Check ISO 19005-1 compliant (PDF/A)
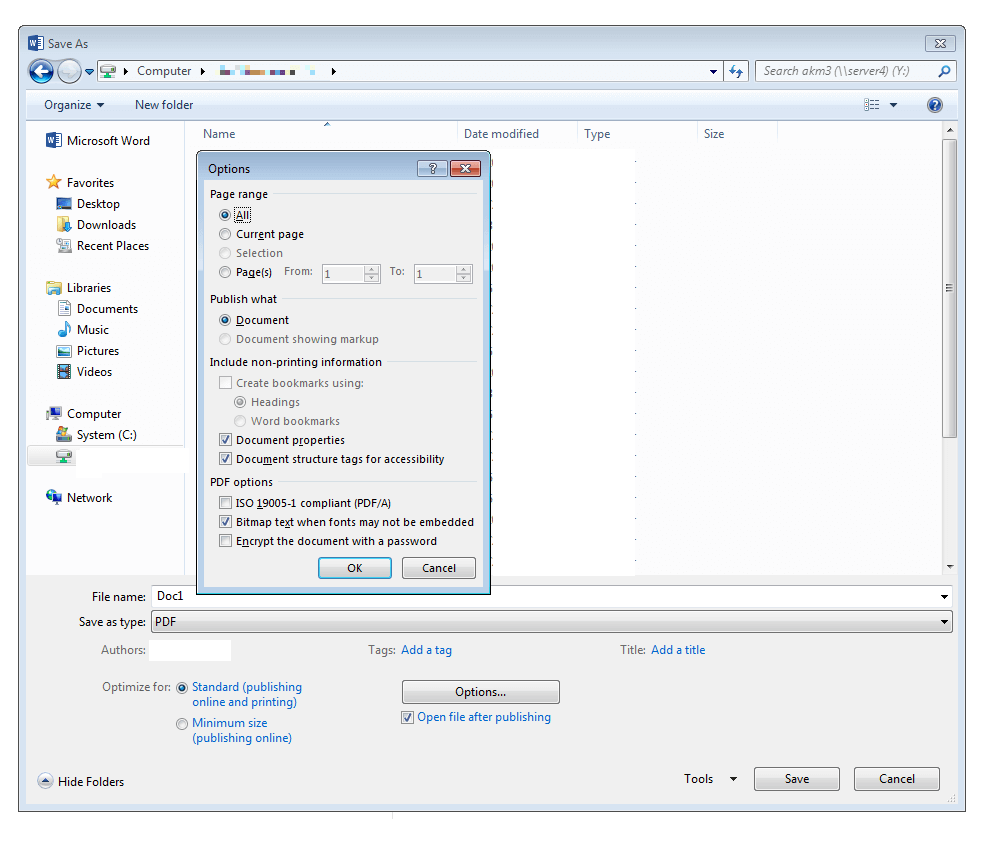Viewport: 1000px width, 846px height. pyautogui.click(x=225, y=503)
